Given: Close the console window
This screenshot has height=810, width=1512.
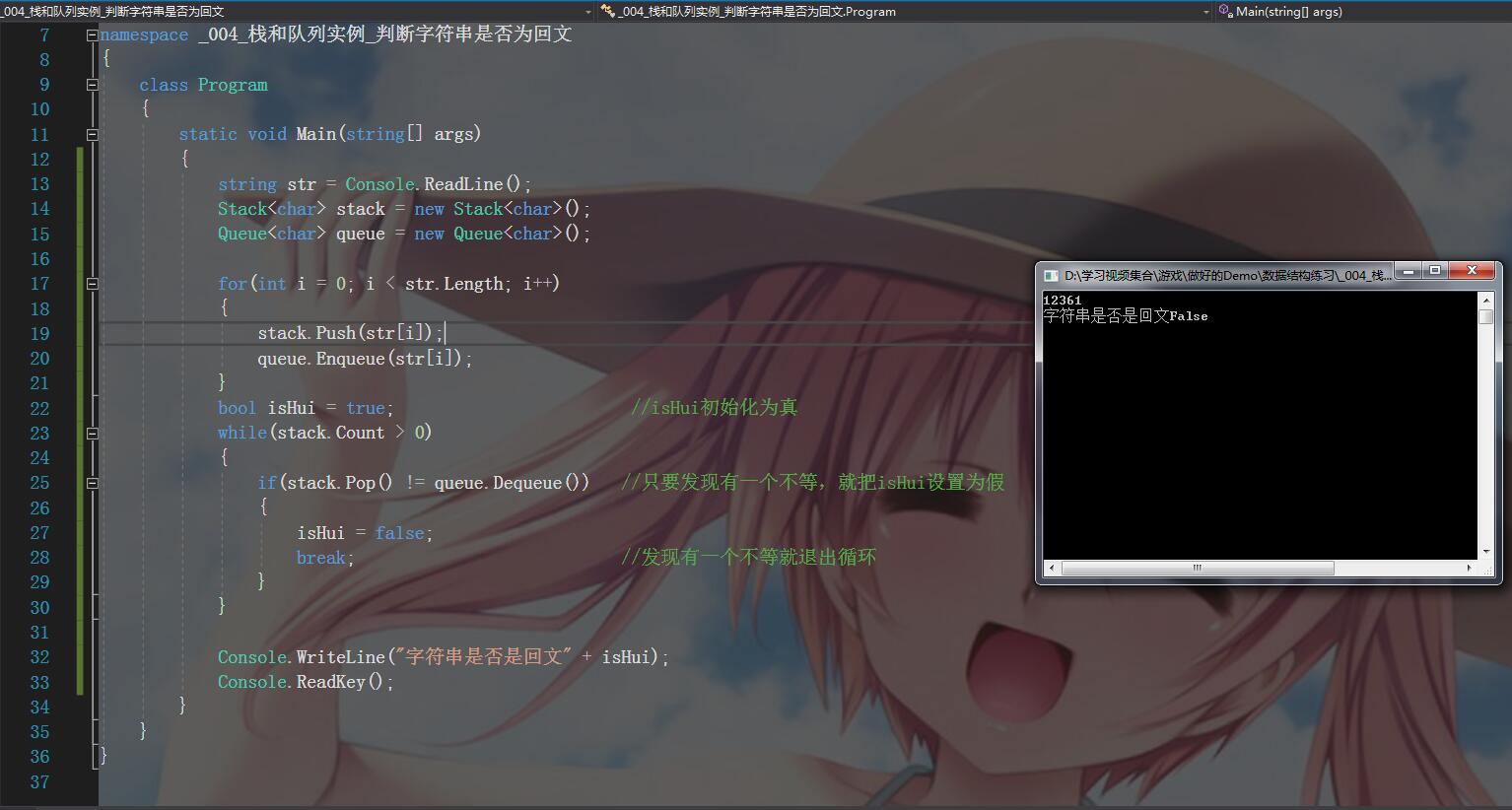Looking at the screenshot, I should click(1472, 270).
